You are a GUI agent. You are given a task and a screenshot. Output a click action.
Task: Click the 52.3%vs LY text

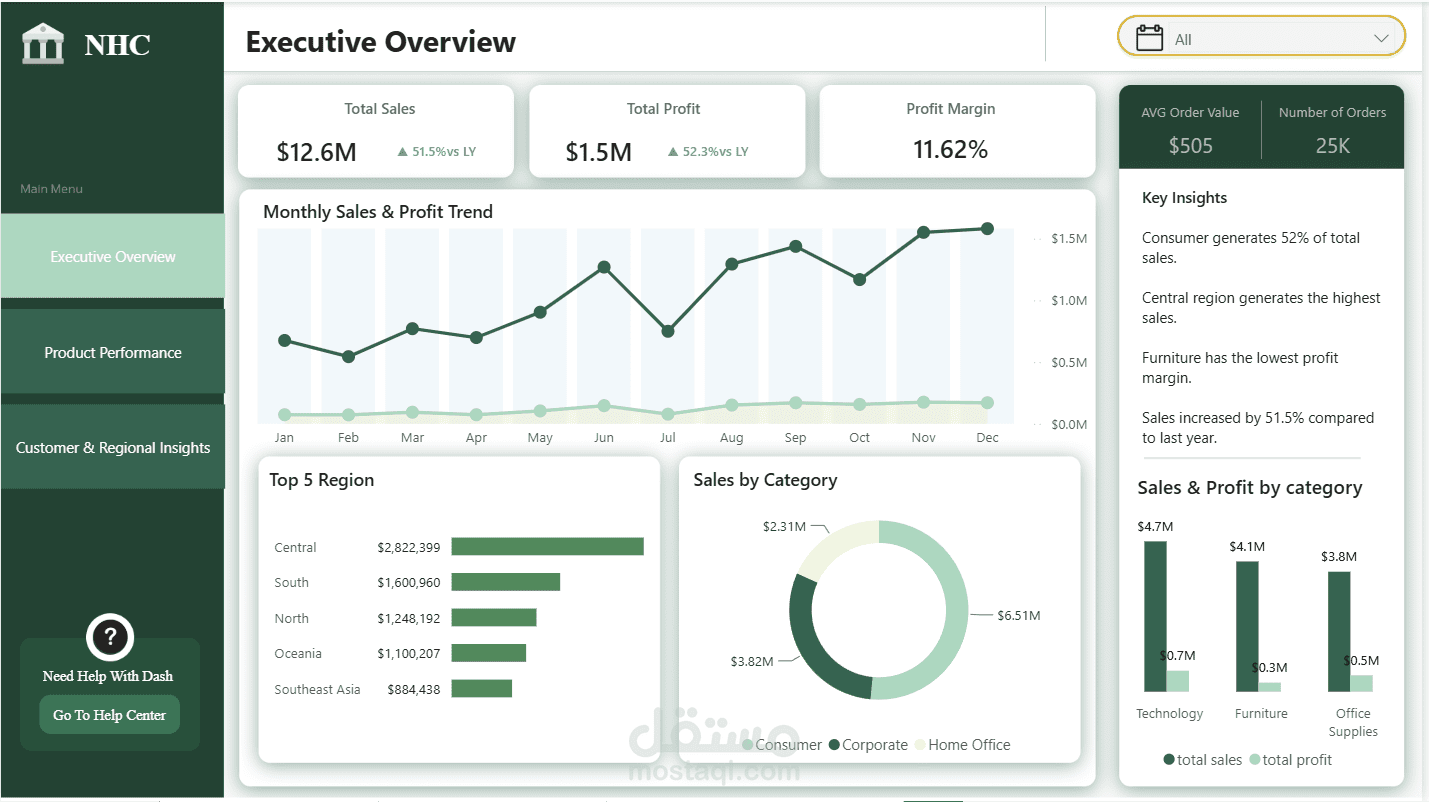coord(715,152)
